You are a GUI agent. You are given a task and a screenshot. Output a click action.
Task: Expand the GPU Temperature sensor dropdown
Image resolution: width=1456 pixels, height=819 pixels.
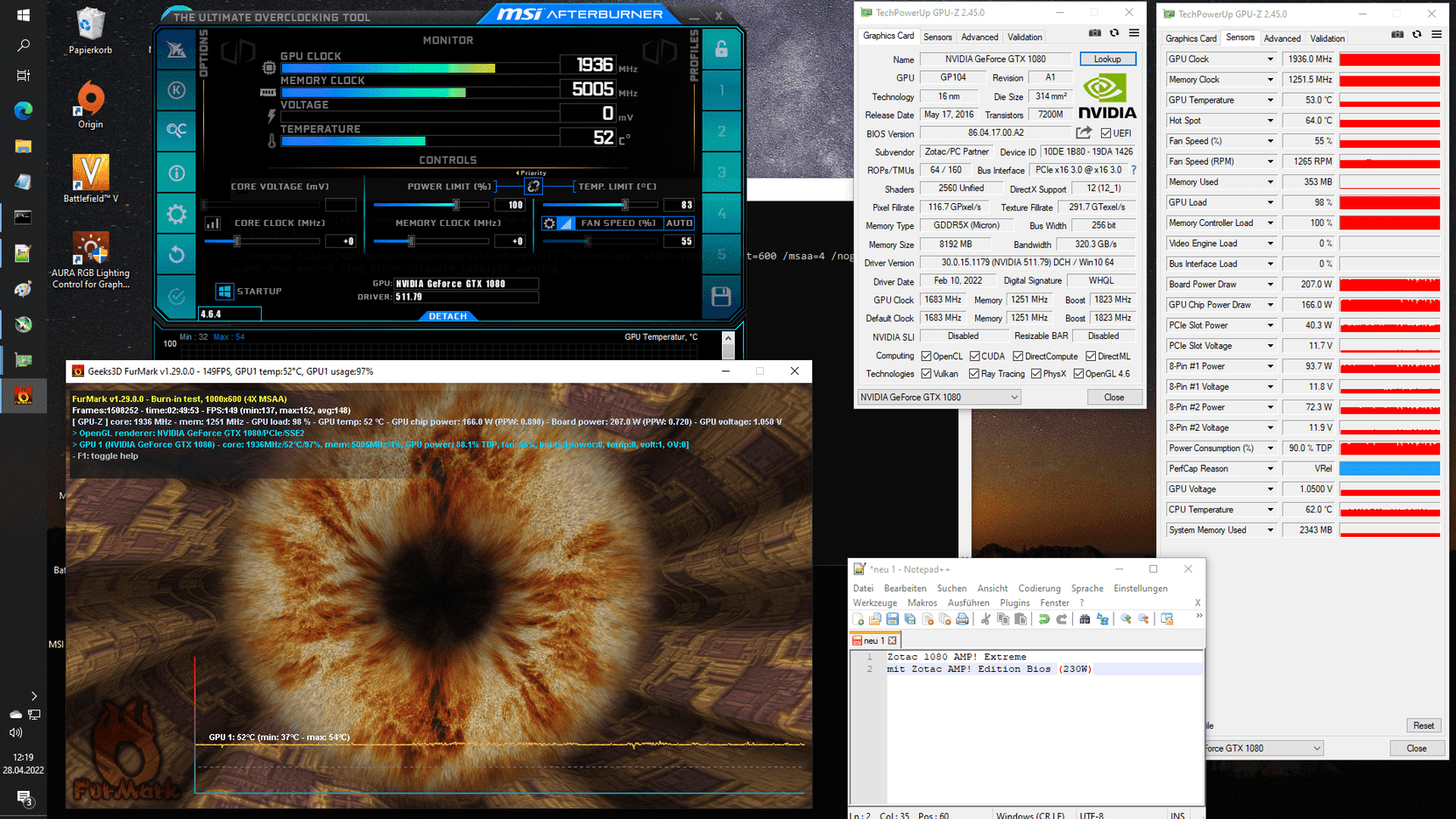tap(1270, 101)
